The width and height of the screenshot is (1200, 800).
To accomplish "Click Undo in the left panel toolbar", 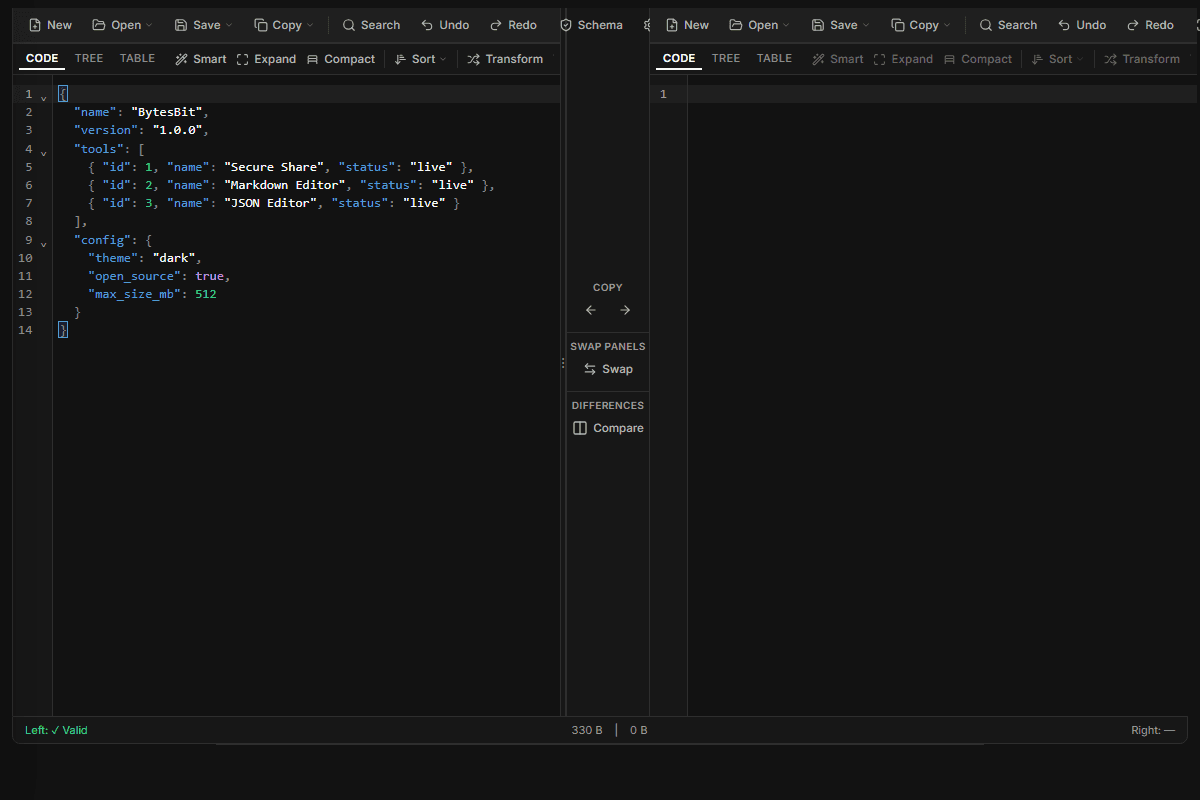I will point(445,25).
